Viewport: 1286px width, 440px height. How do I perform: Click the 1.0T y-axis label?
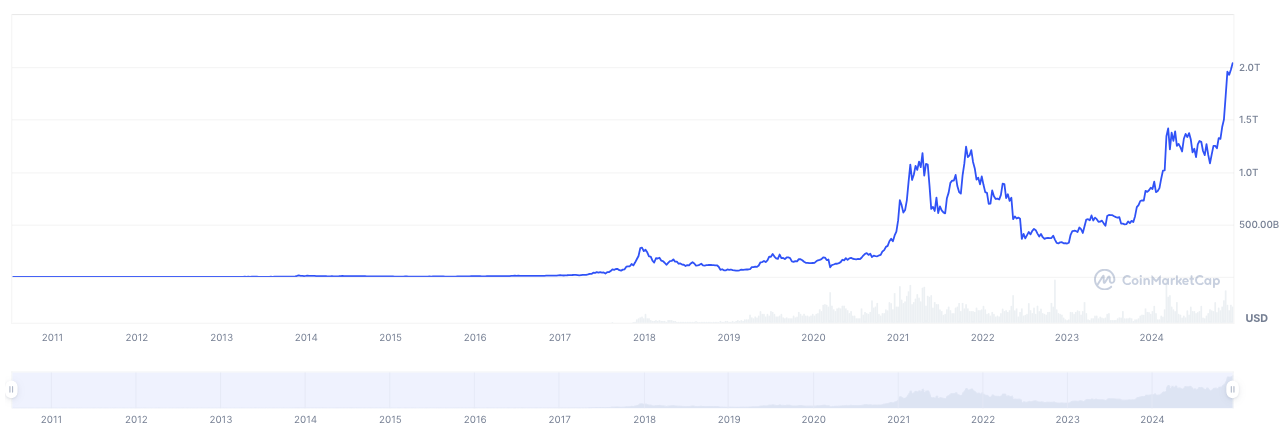pyautogui.click(x=1248, y=173)
